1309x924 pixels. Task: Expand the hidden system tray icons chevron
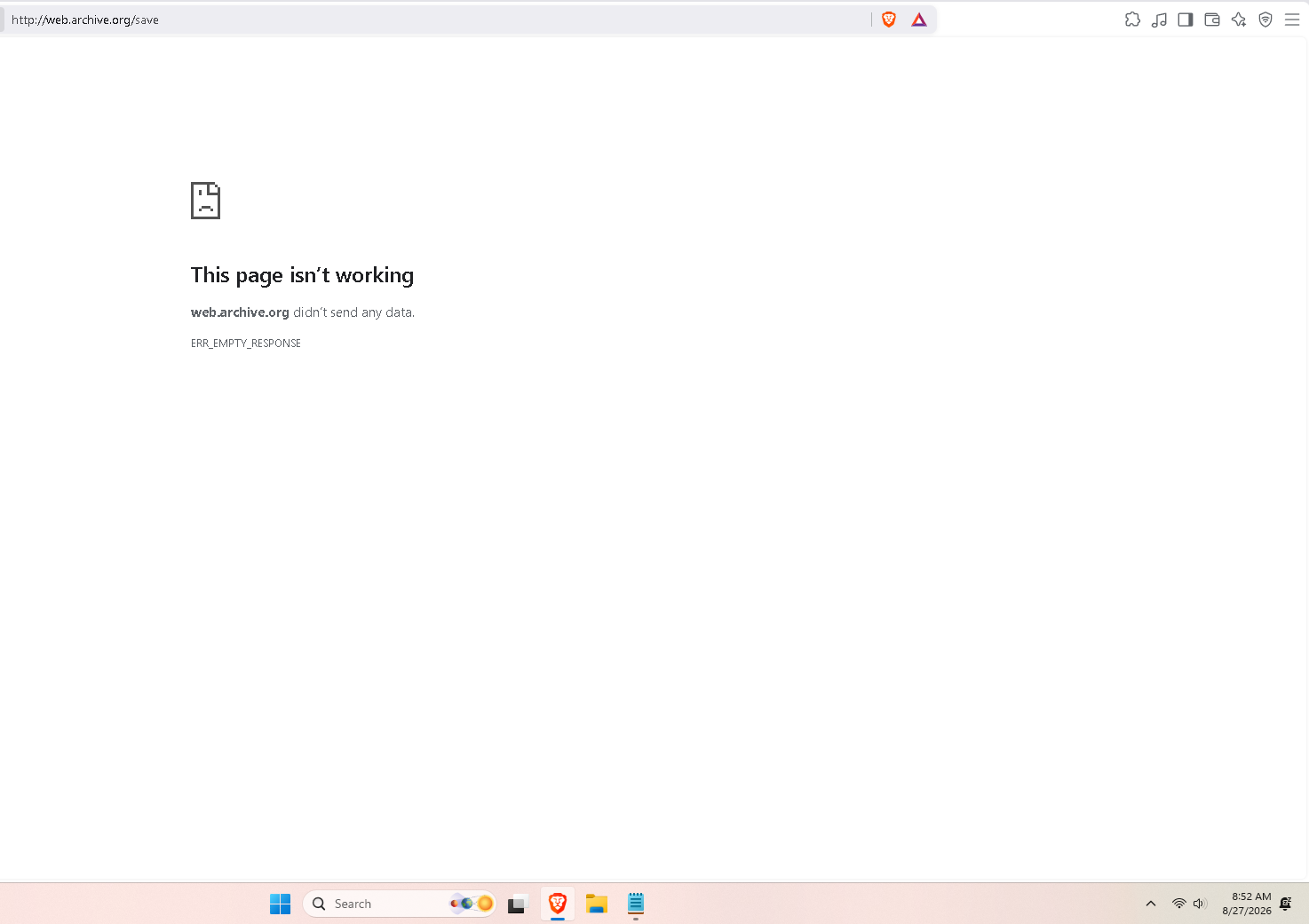(x=1151, y=904)
